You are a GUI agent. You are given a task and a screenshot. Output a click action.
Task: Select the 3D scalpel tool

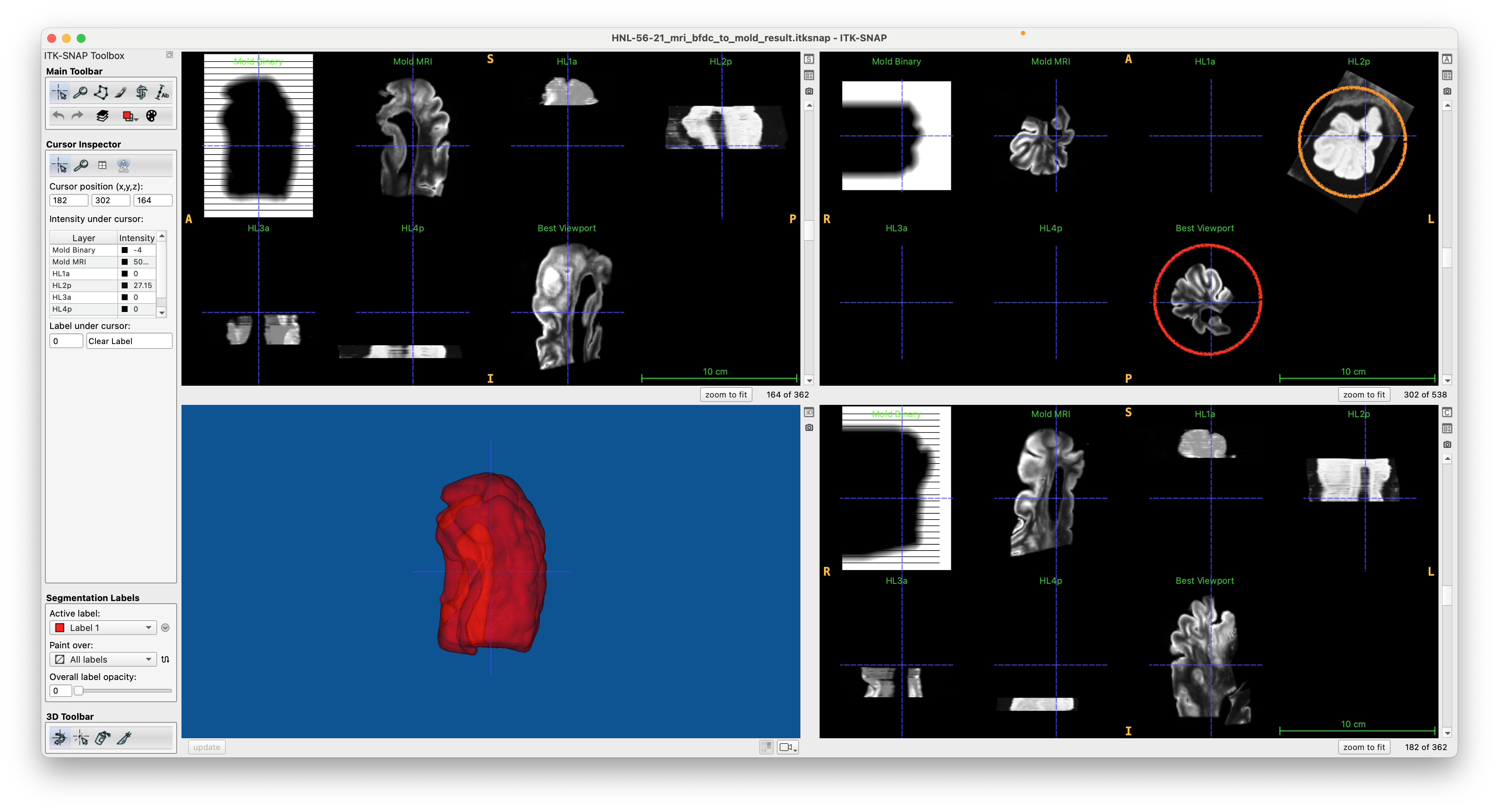pyautogui.click(x=123, y=738)
